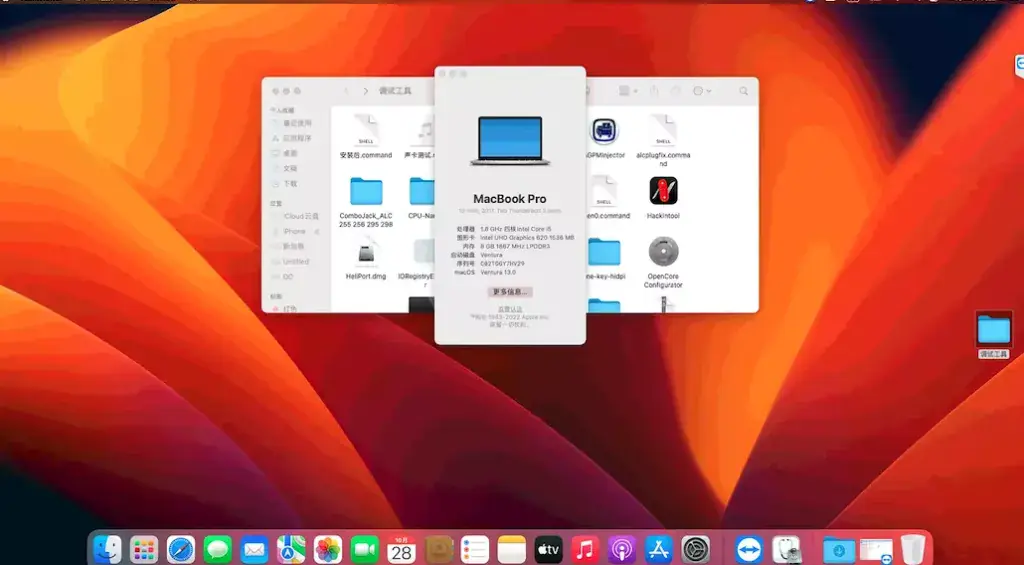Eject iPhone in Finder sidebar
The height and width of the screenshot is (565, 1024).
click(x=317, y=231)
